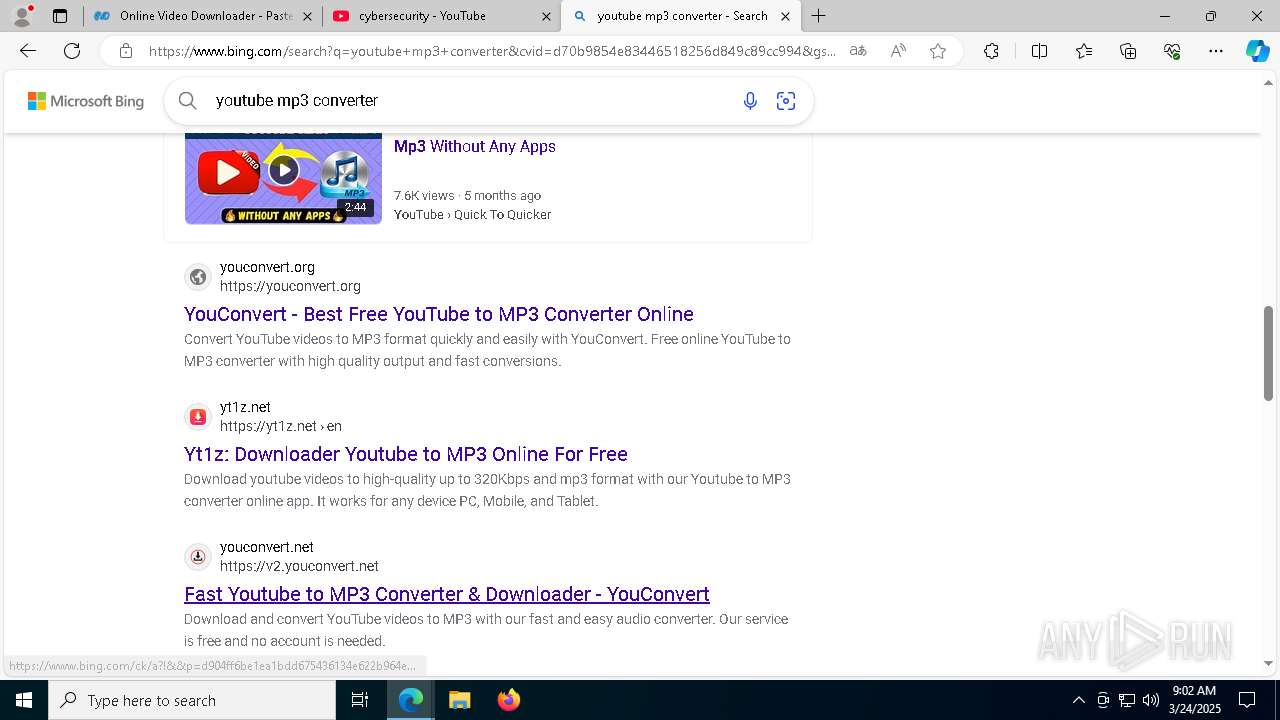This screenshot has width=1280, height=720.
Task: Open Fast Youtube to MP3 Converter link
Action: 447,594
